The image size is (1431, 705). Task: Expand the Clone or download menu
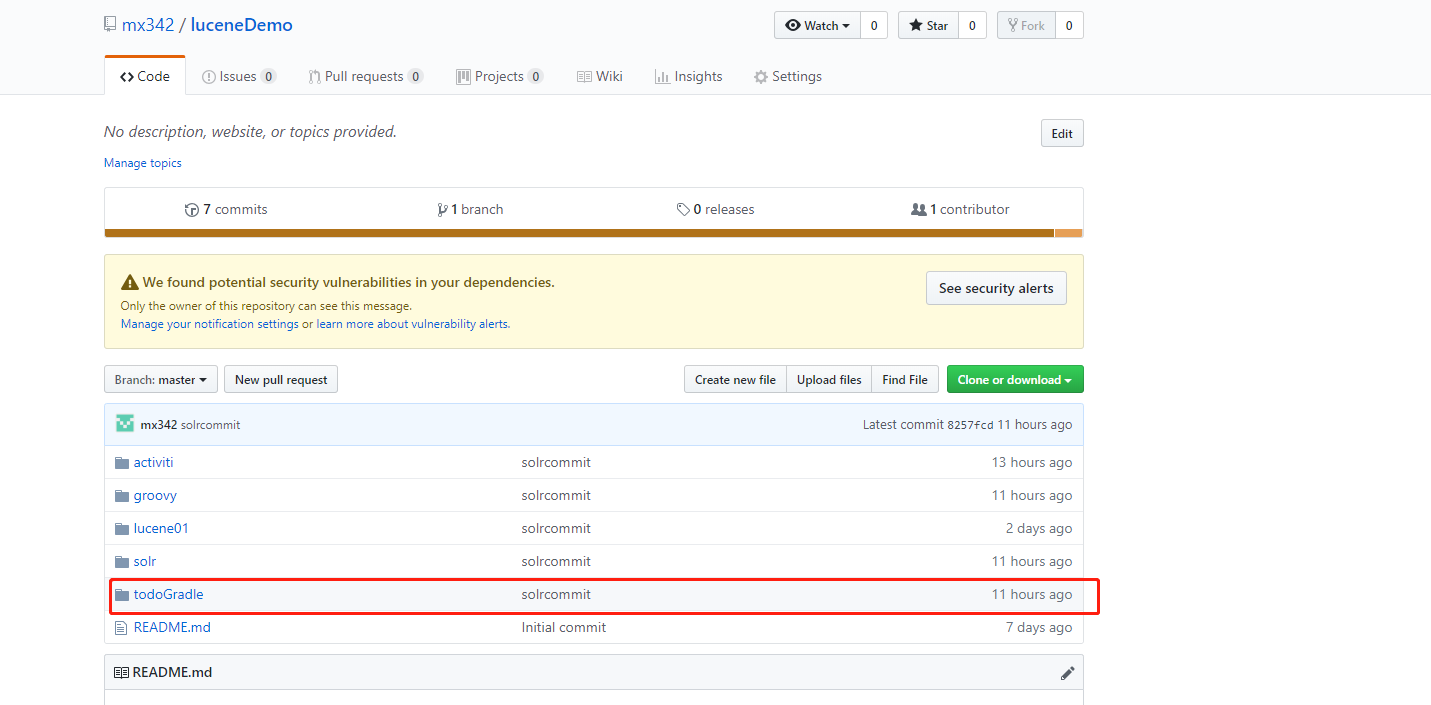coord(1015,380)
